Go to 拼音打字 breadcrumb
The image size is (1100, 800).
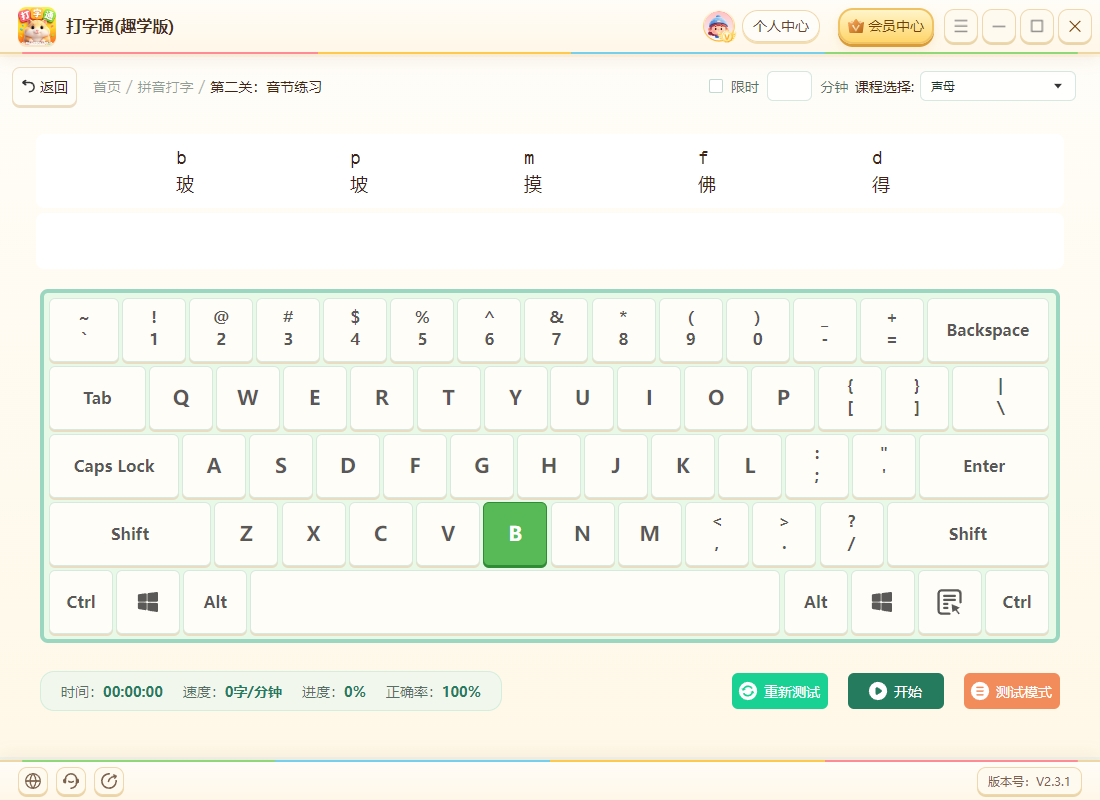click(x=165, y=87)
